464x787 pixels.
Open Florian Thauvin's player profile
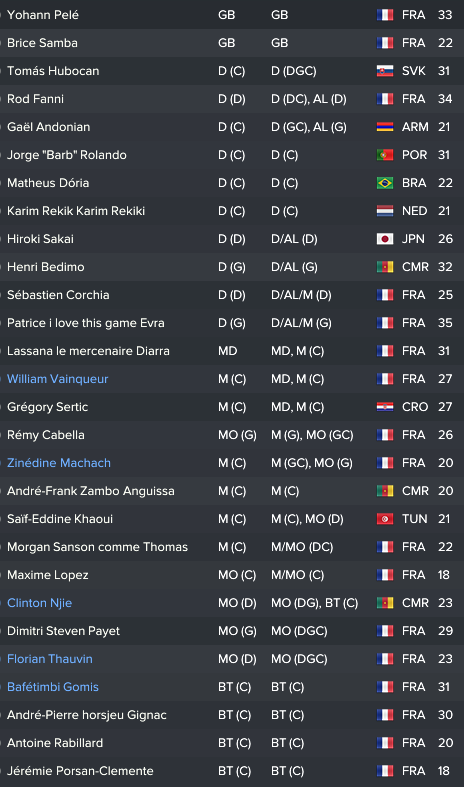50,659
